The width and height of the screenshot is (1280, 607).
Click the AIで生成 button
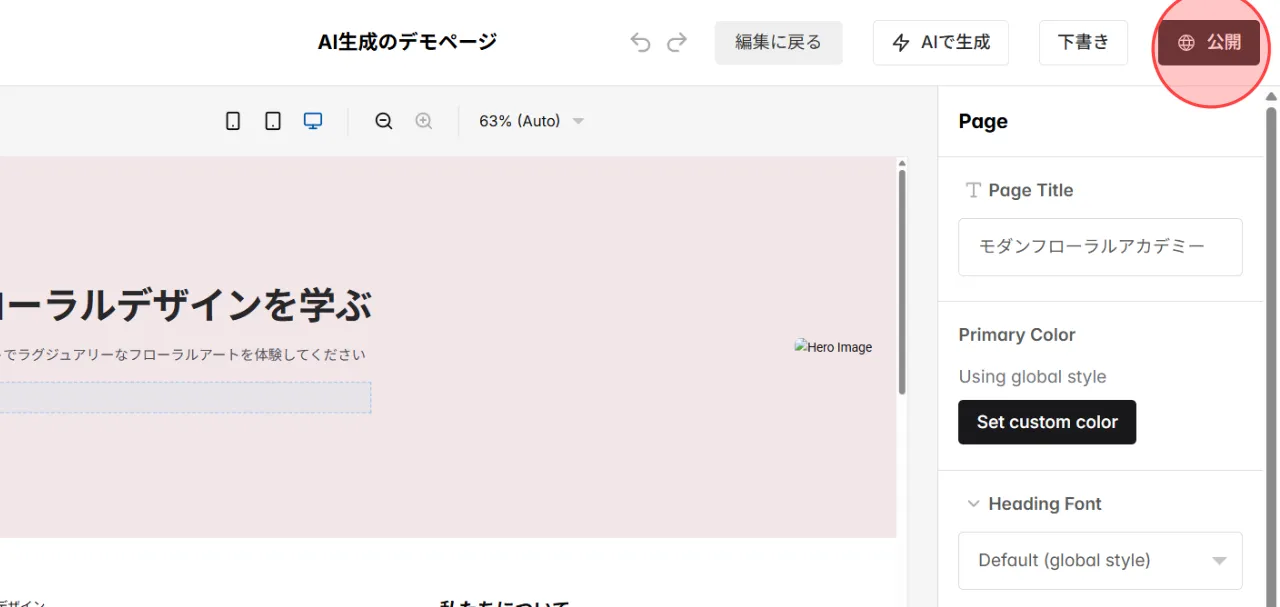941,42
